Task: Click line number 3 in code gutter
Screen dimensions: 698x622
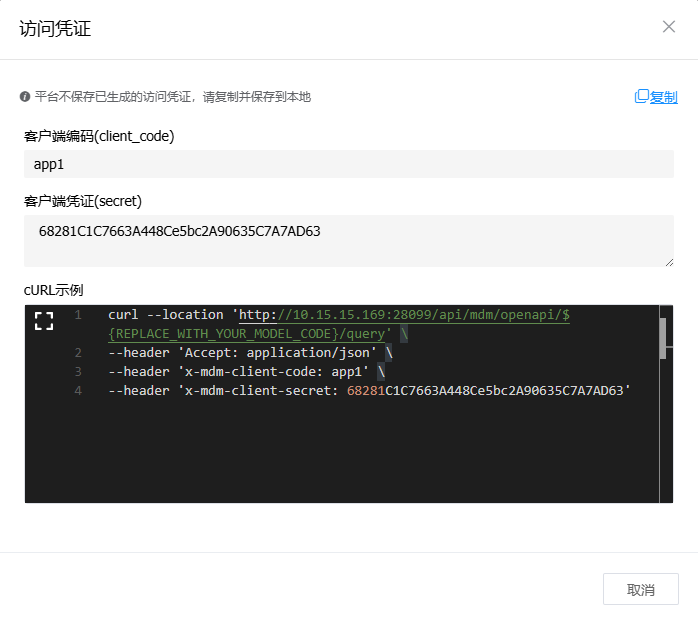Action: tap(77, 372)
